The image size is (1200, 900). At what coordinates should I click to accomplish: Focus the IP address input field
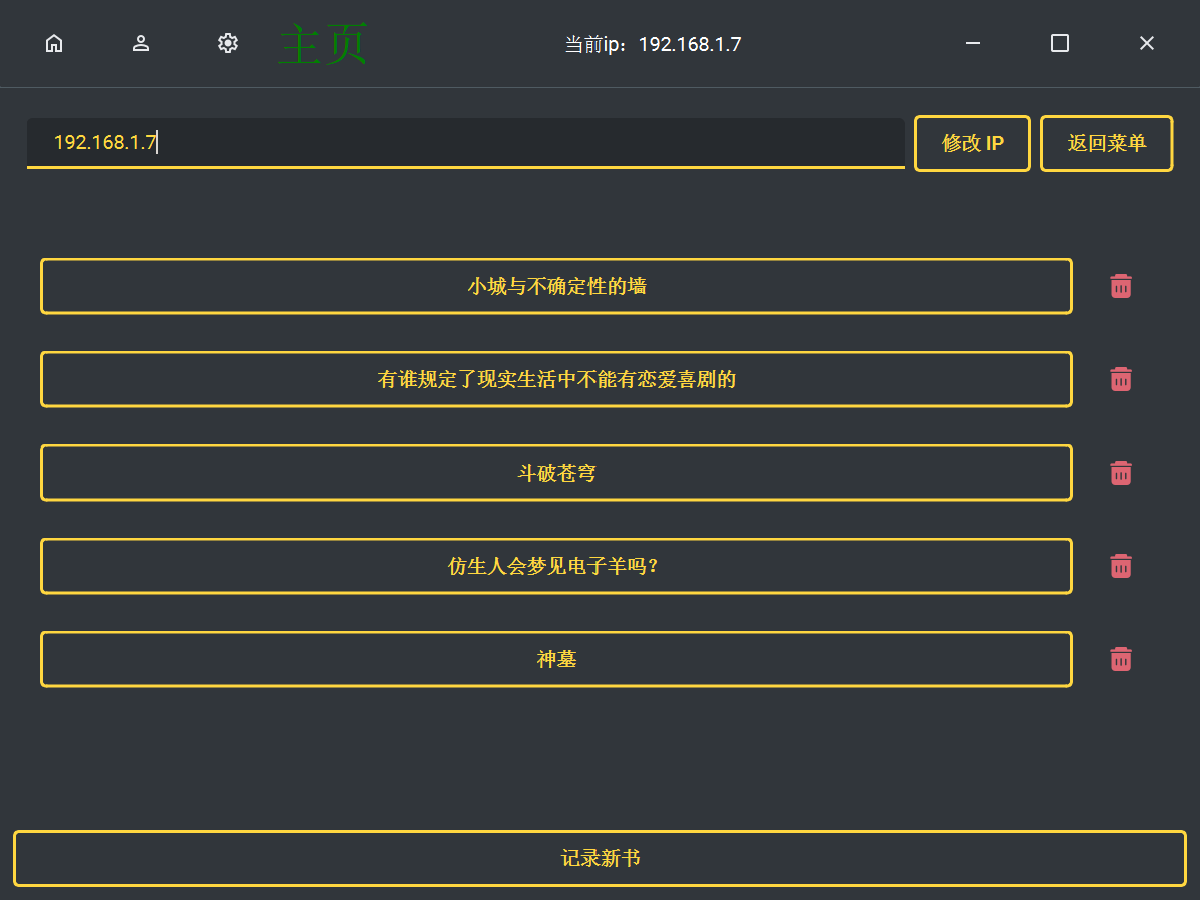tap(465, 142)
